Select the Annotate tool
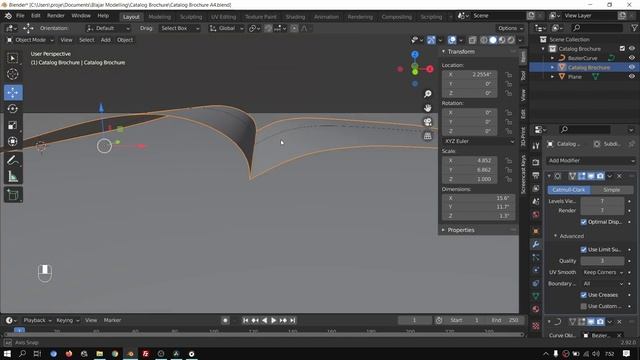Viewport: 640px width, 360px height. tap(13, 160)
